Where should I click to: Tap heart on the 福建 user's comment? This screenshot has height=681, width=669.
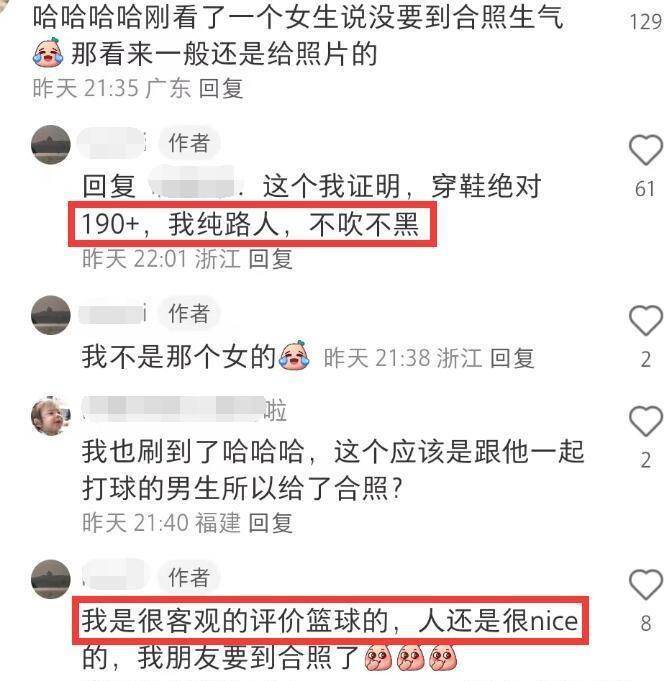pyautogui.click(x=646, y=421)
